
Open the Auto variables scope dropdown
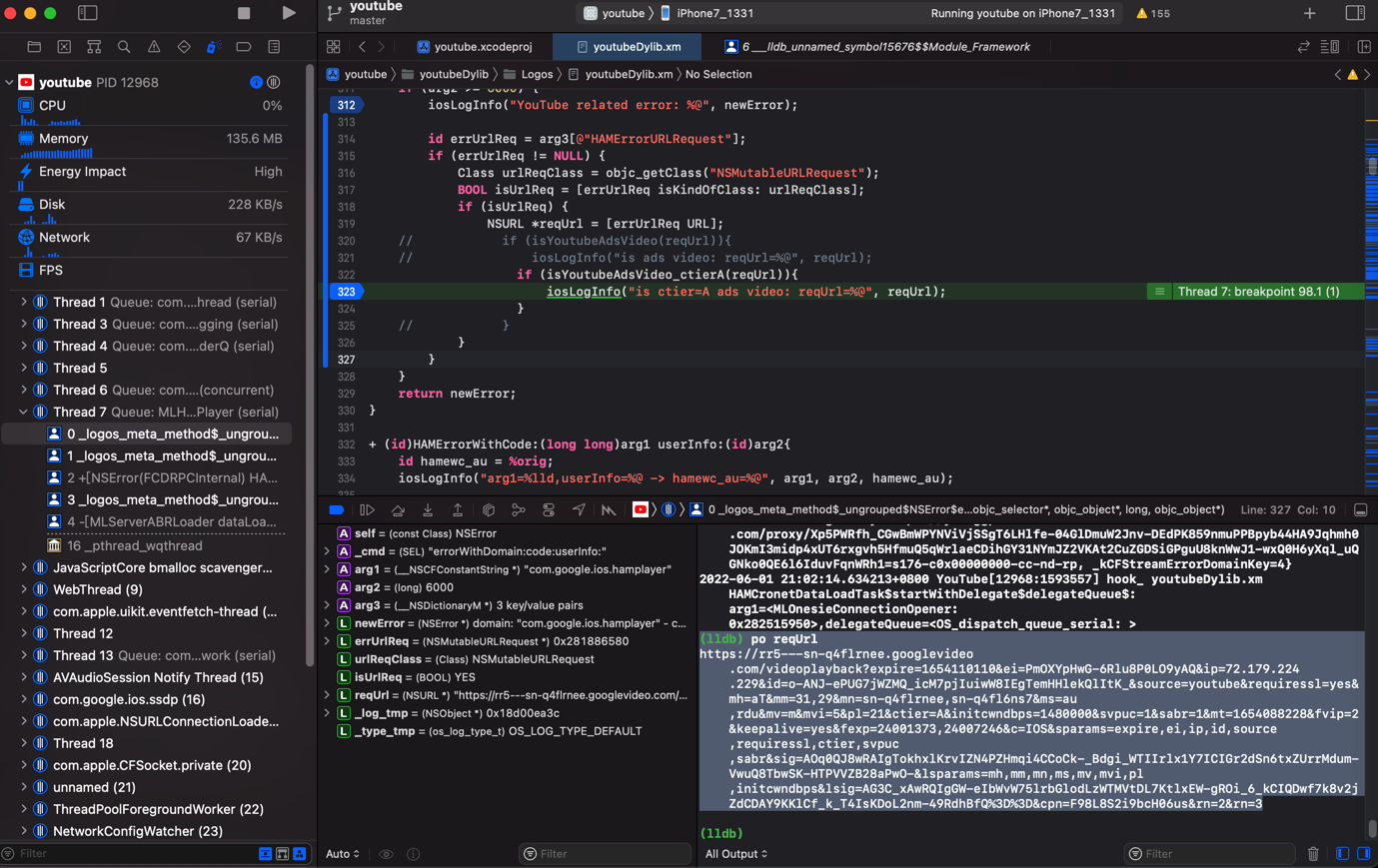[342, 854]
